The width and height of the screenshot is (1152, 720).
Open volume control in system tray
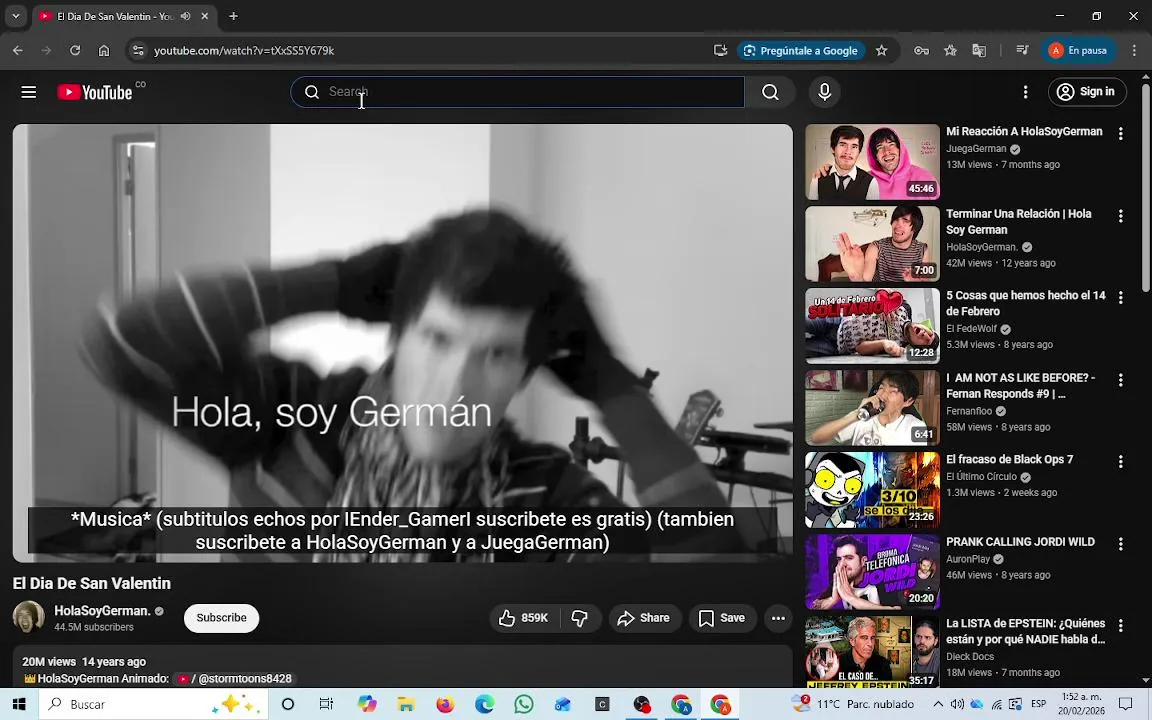(957, 704)
